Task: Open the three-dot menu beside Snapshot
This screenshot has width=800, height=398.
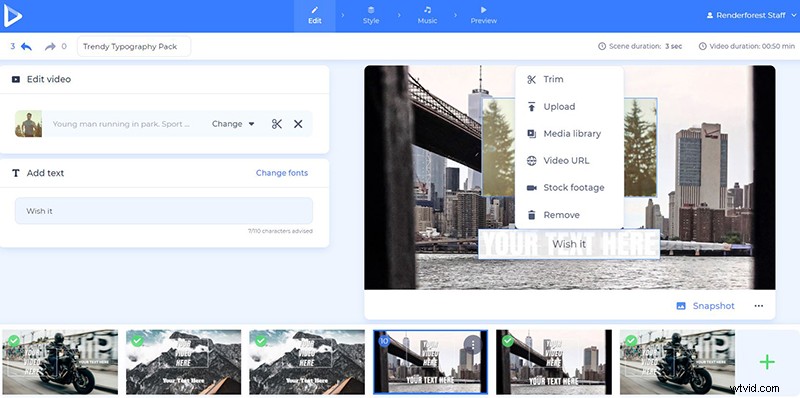Action: pos(759,306)
